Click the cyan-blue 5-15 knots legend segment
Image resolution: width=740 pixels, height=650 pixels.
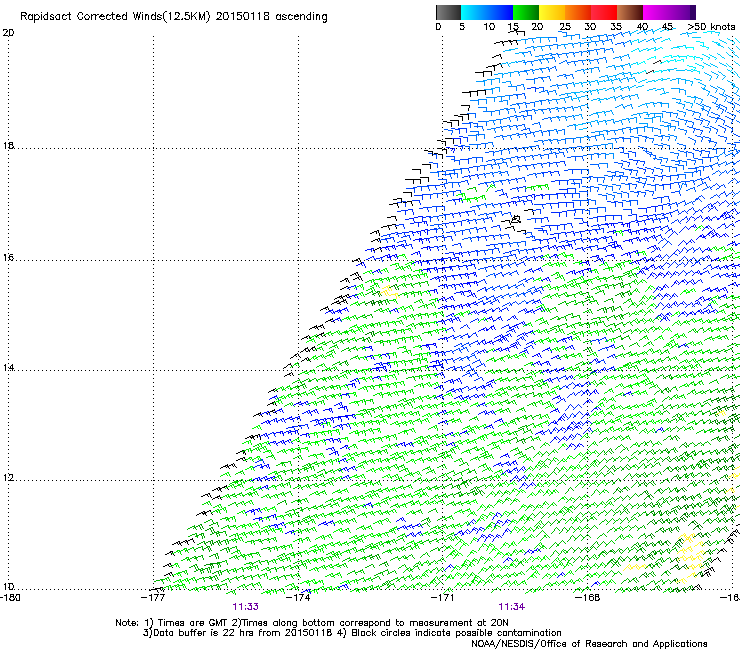487,12
